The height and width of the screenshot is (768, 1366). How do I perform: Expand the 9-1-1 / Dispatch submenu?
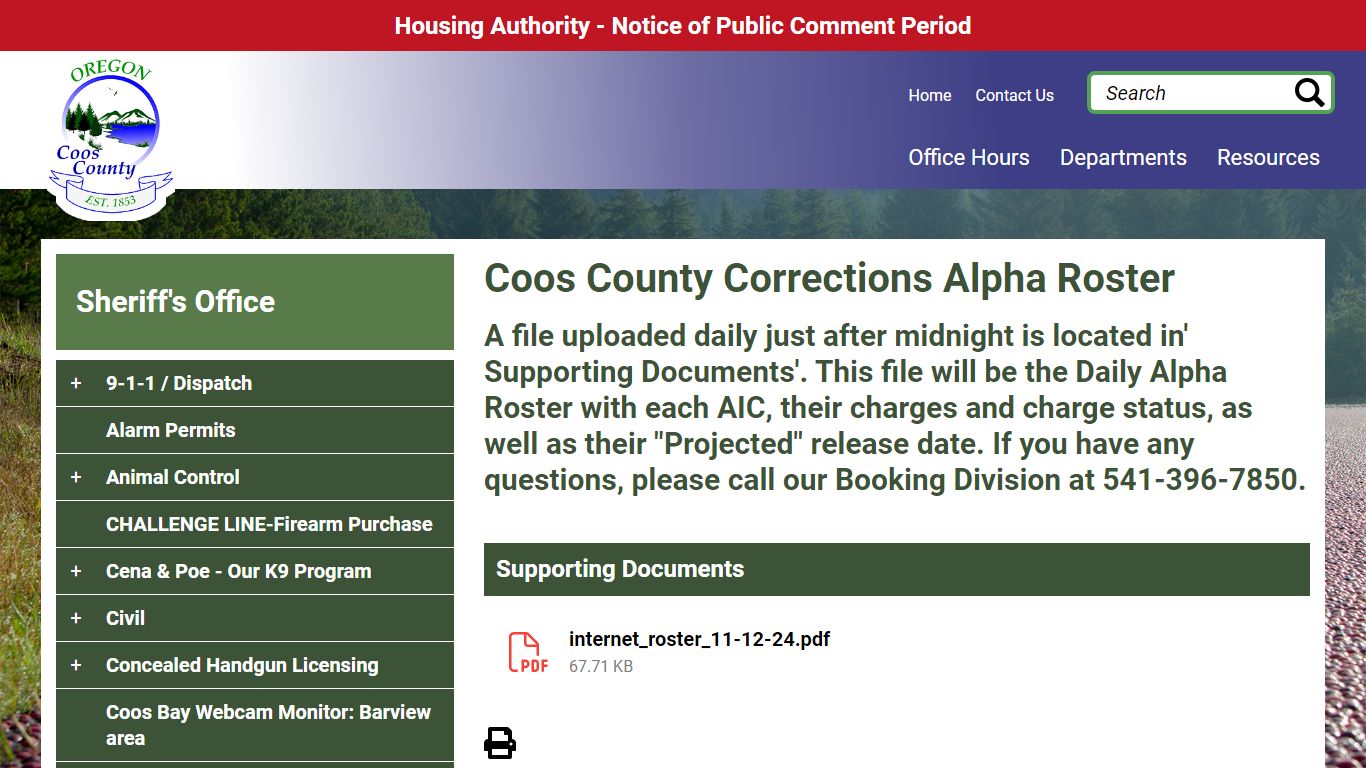tap(76, 383)
